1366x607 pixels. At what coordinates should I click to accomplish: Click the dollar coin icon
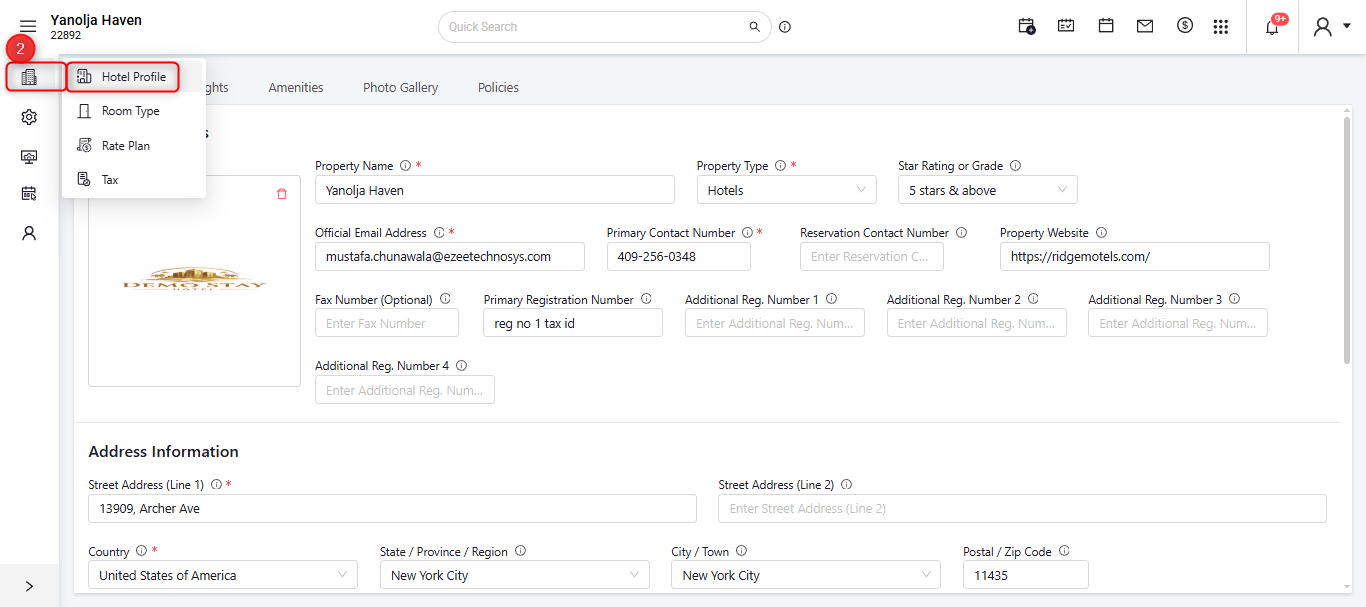1185,26
